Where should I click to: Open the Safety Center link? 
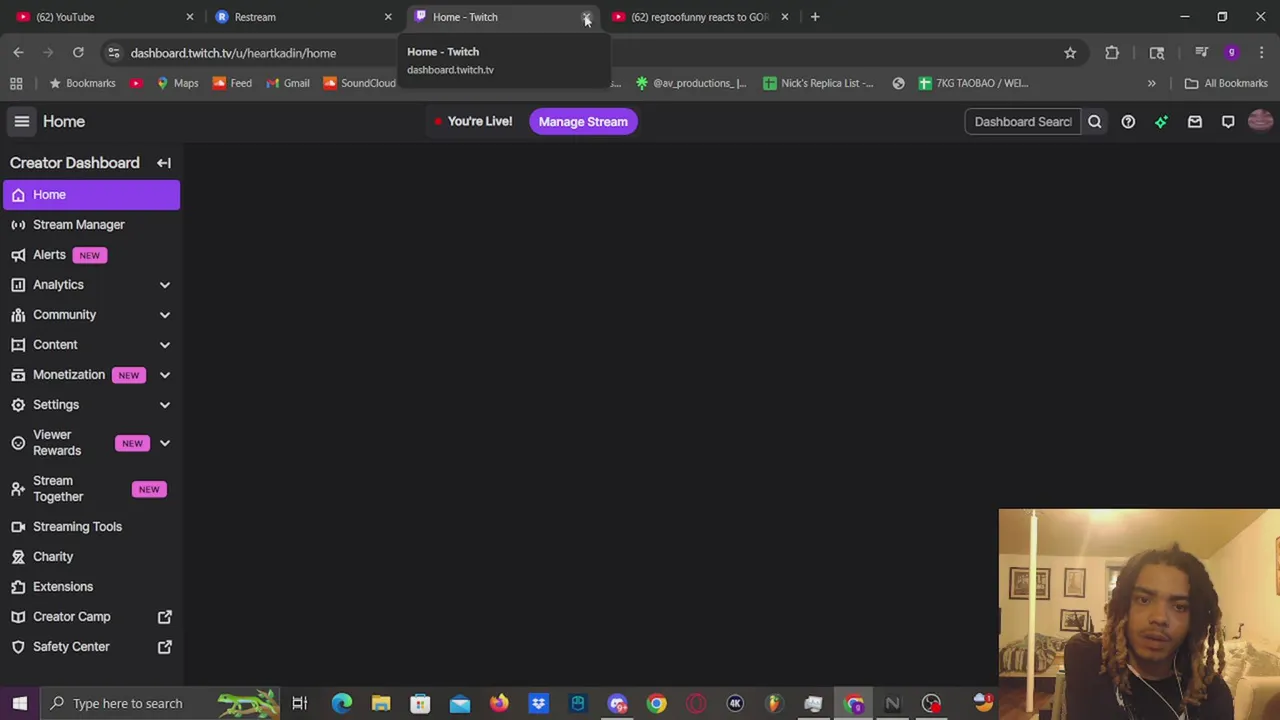pos(91,647)
